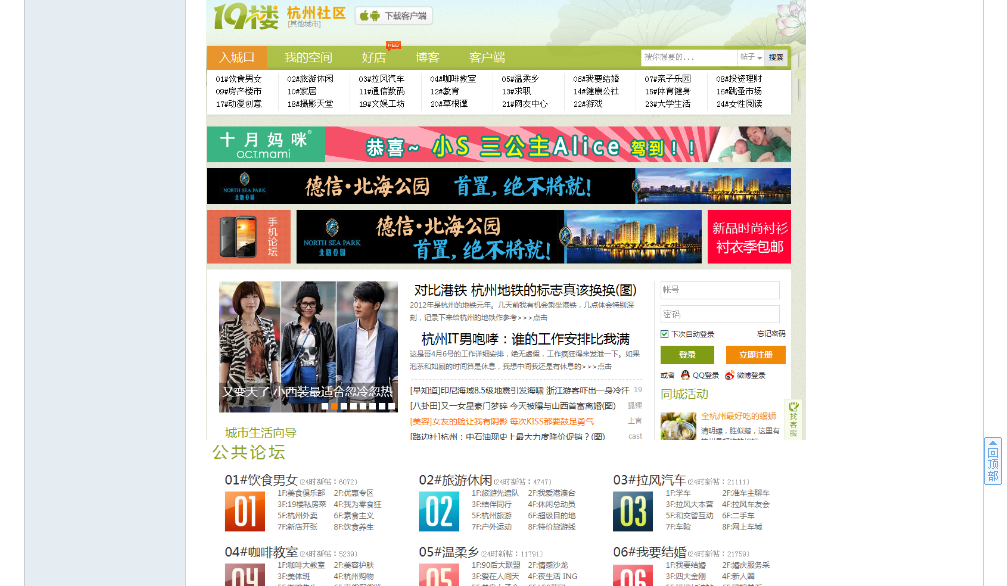The image size is (1007, 586).
Task: Open 11#通信数码 board link
Action: click(x=381, y=91)
